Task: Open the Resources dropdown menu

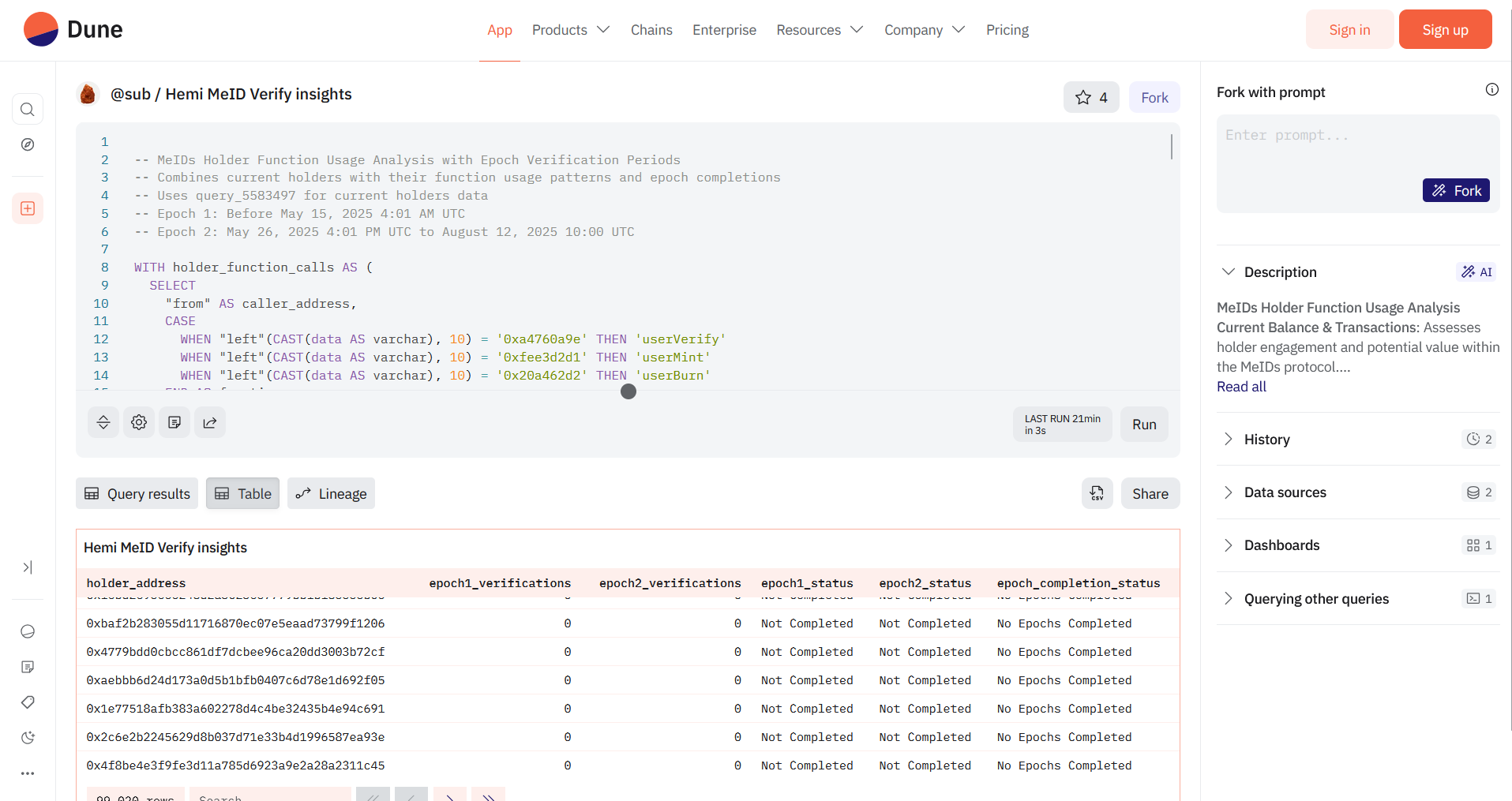Action: (820, 30)
